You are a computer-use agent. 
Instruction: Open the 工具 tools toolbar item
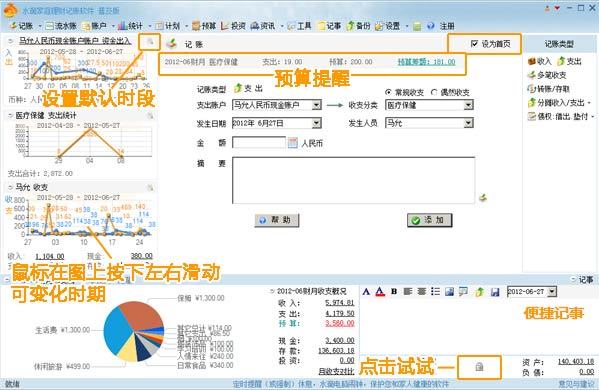coord(300,26)
